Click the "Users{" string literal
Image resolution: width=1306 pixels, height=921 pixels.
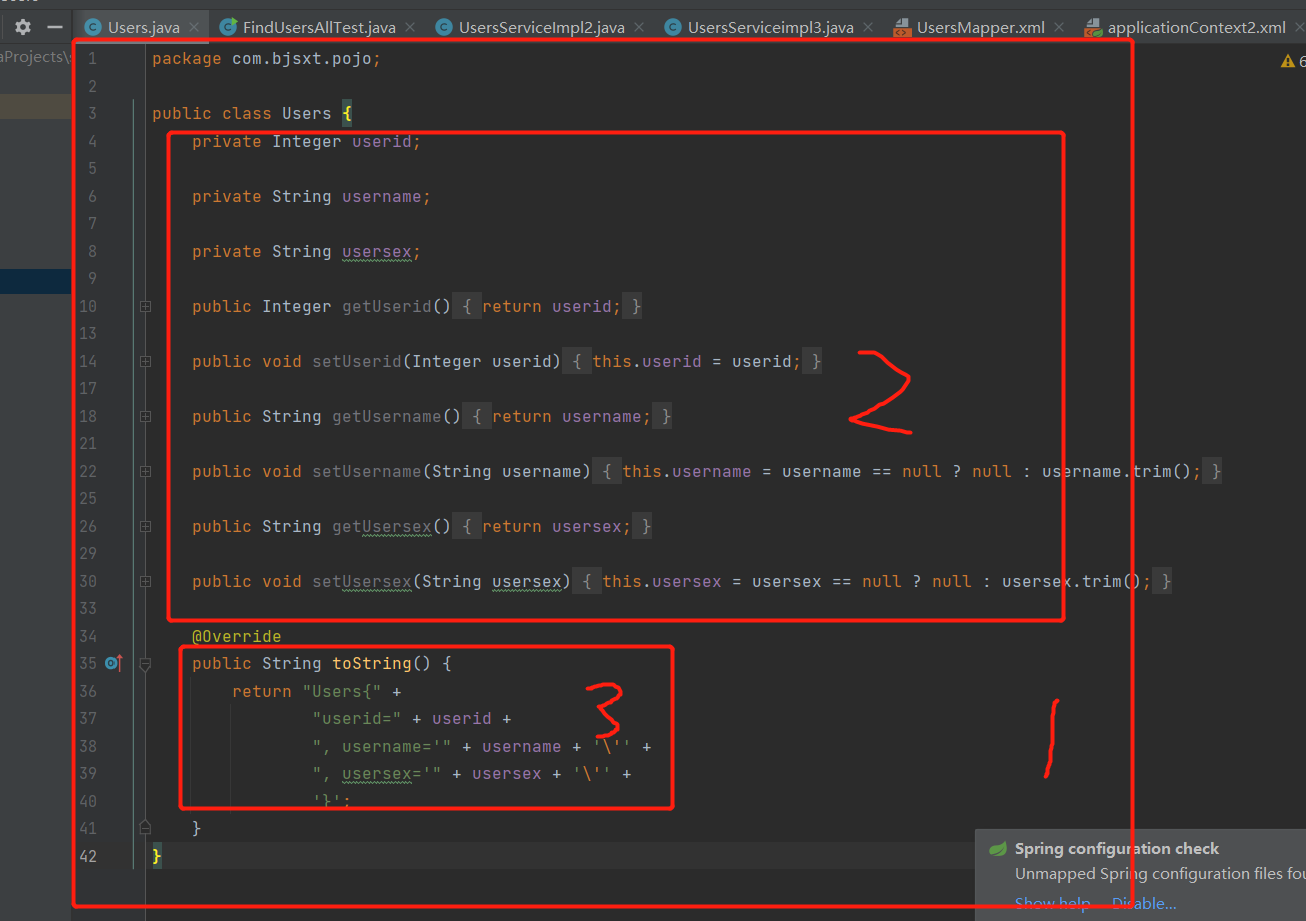pos(342,692)
